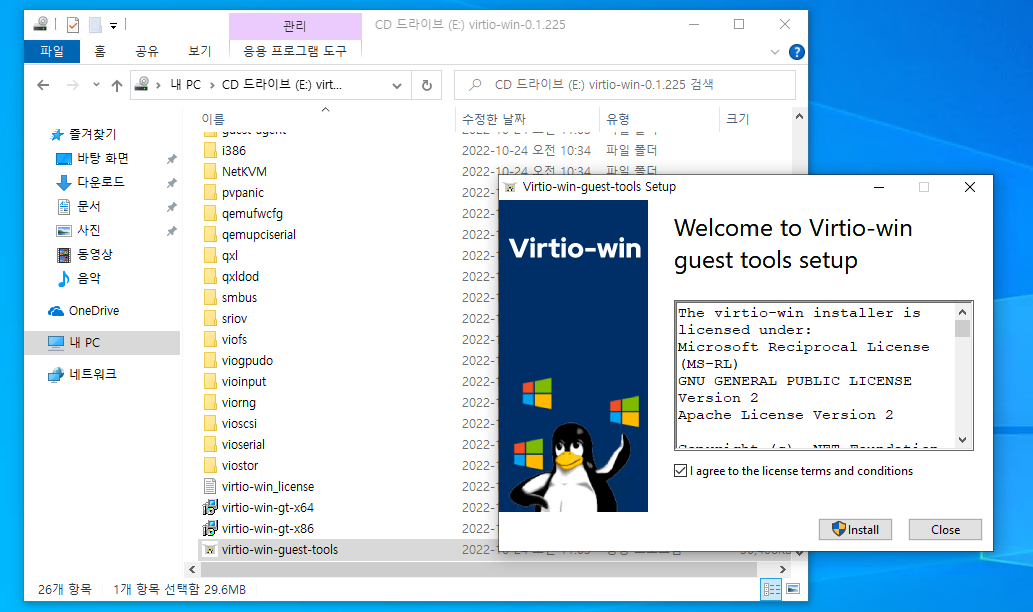
Task: Click the search box for CD drive
Action: (625, 85)
